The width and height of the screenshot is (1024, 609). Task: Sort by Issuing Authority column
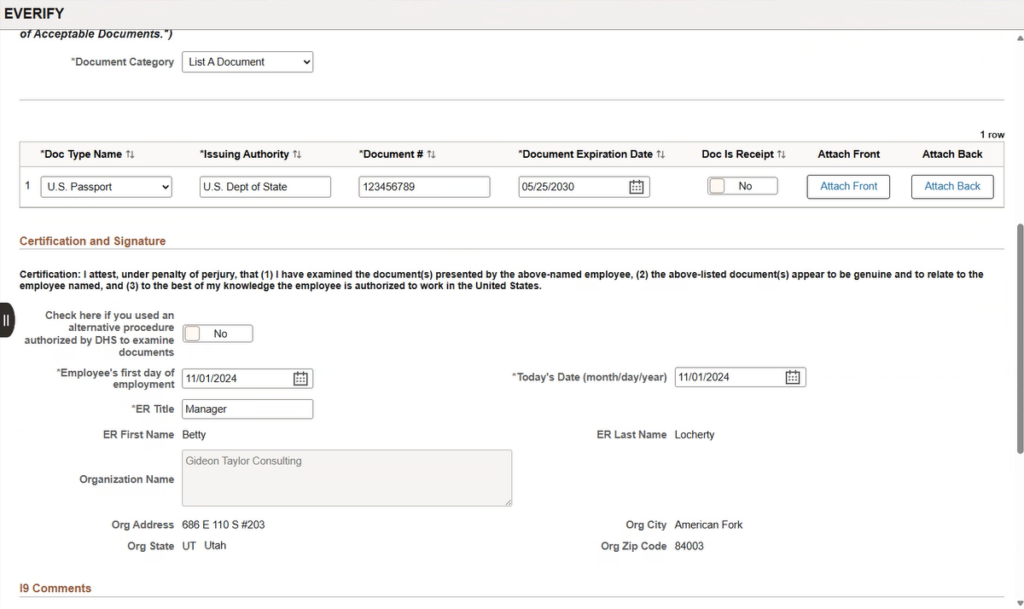(x=297, y=155)
